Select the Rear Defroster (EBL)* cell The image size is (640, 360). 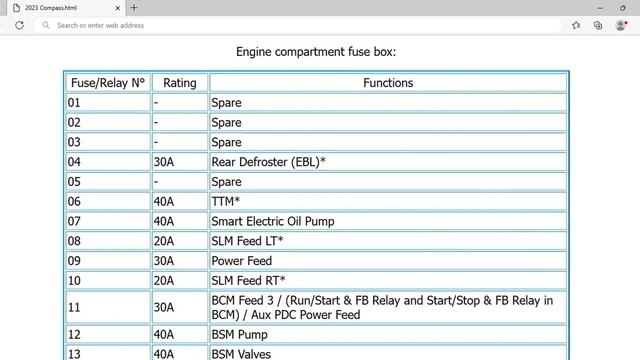[388, 162]
